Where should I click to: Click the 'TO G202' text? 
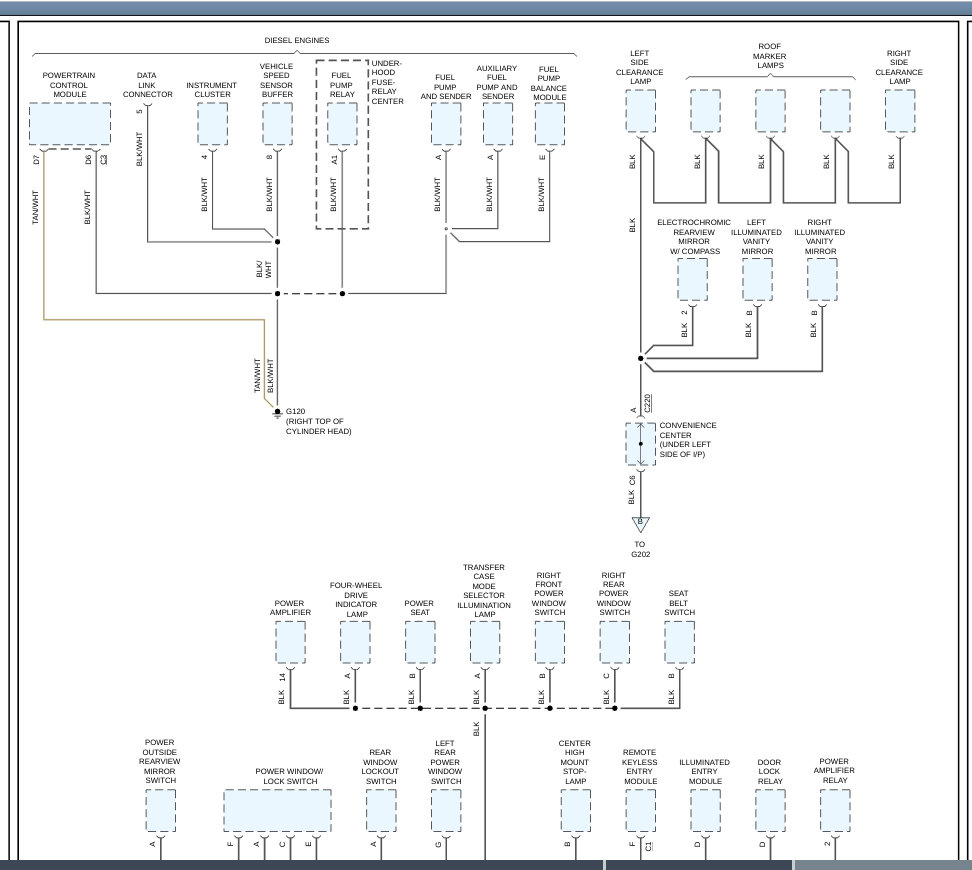click(x=640, y=549)
